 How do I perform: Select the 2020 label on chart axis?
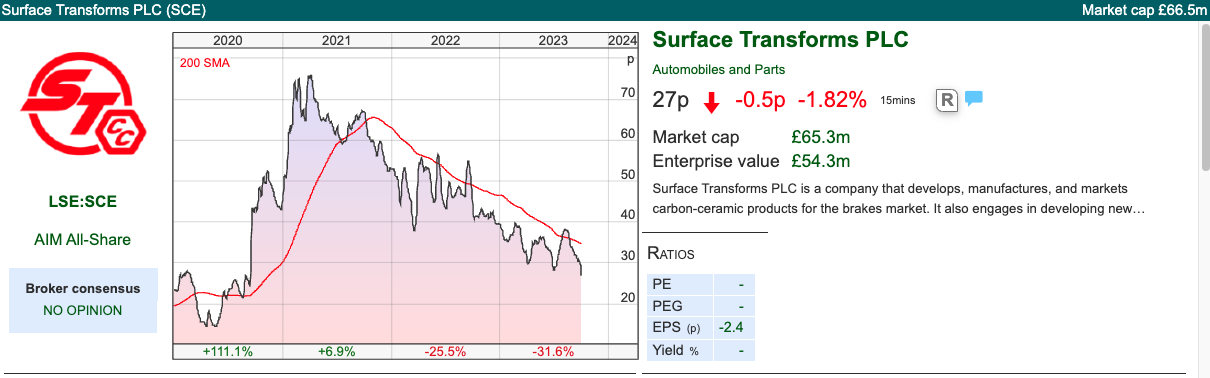click(227, 41)
